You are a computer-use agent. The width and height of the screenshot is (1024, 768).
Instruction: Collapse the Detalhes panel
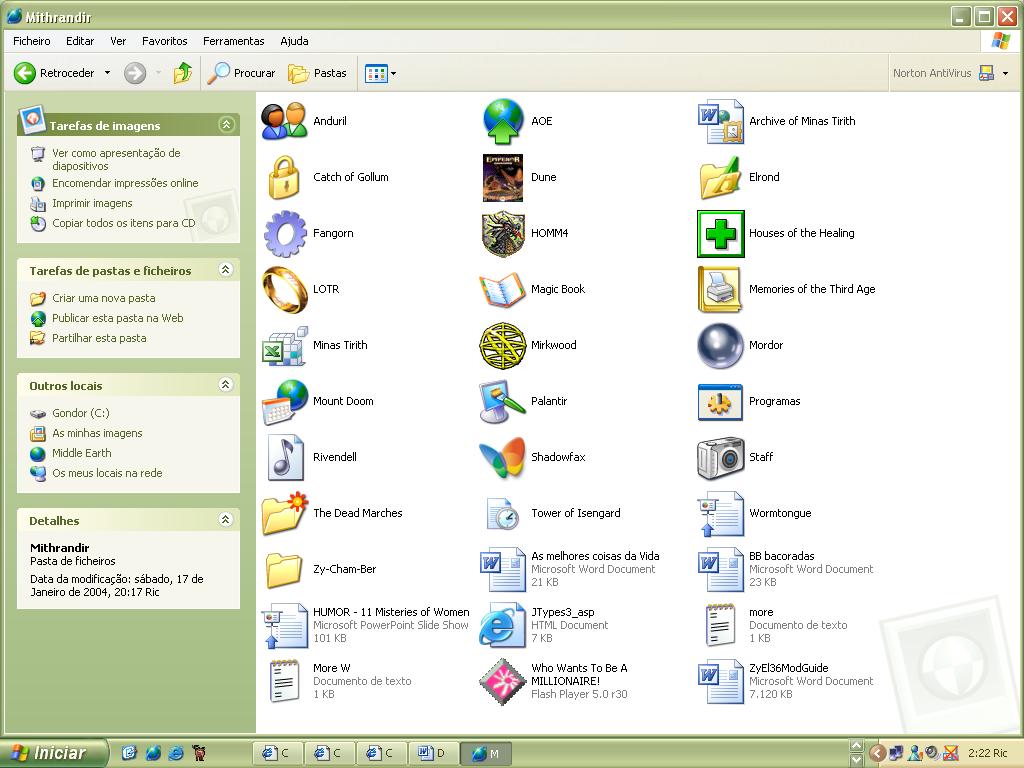click(x=226, y=520)
